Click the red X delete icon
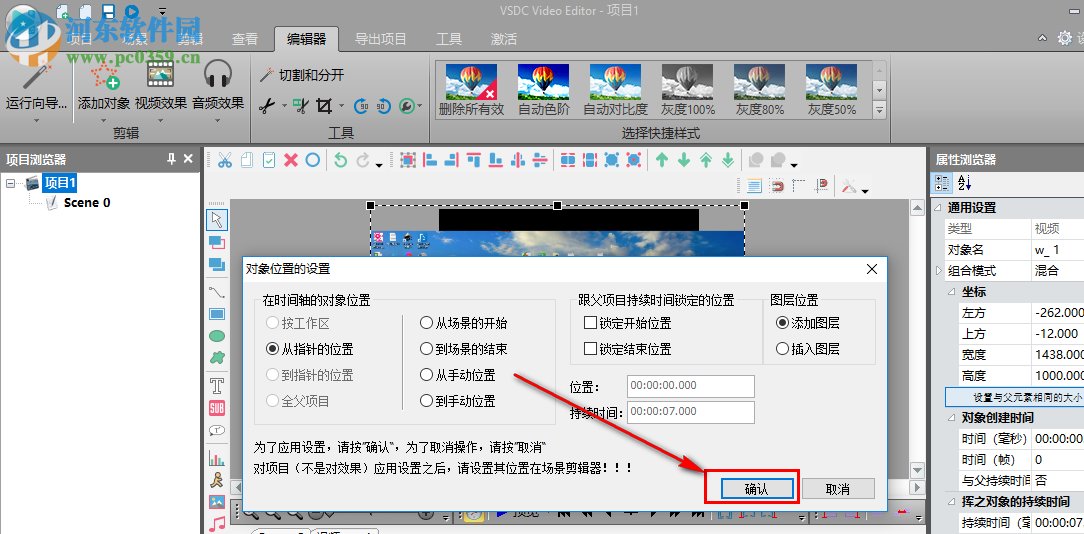 click(291, 160)
